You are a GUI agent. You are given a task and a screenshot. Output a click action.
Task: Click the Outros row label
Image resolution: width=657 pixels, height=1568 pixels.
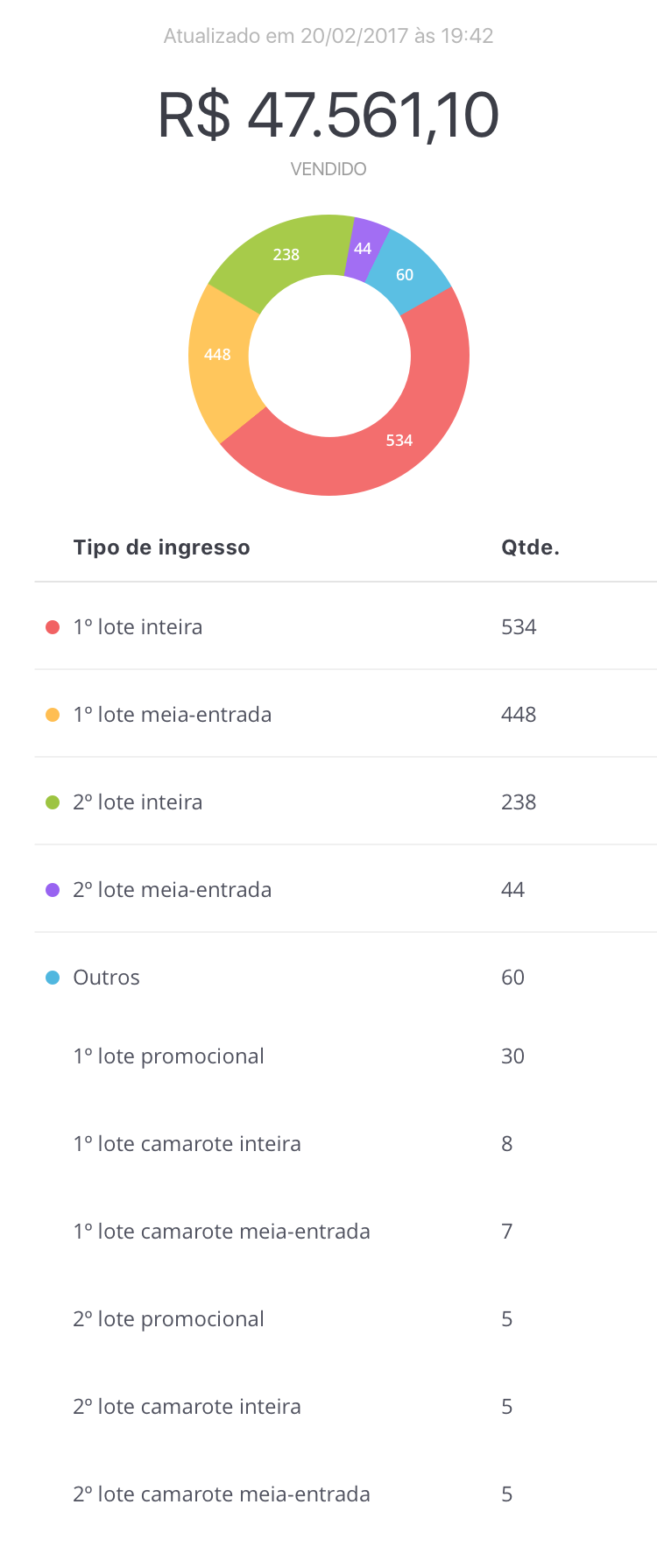tap(106, 978)
